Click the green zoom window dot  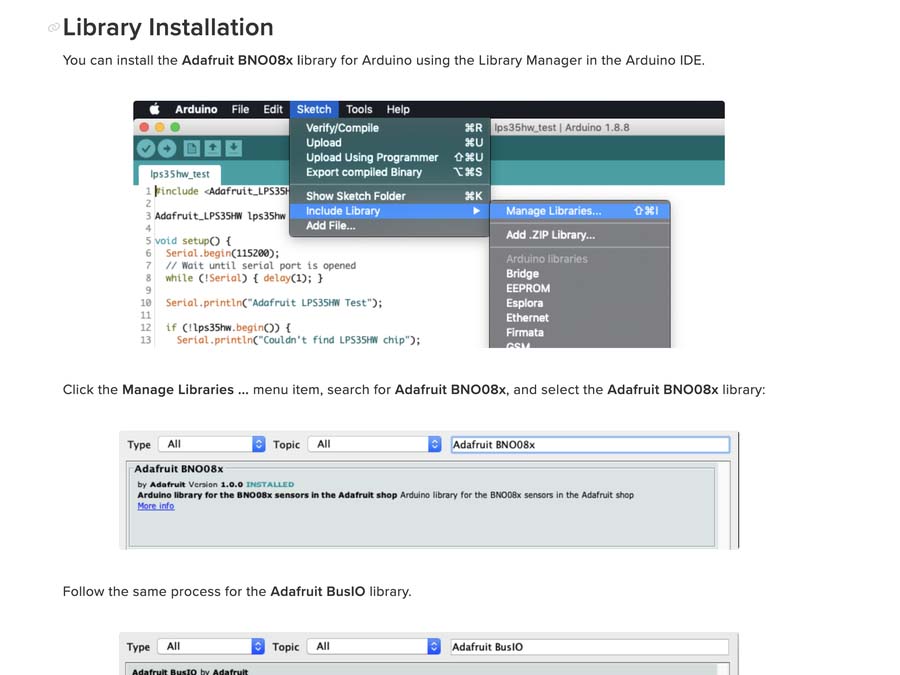point(176,127)
